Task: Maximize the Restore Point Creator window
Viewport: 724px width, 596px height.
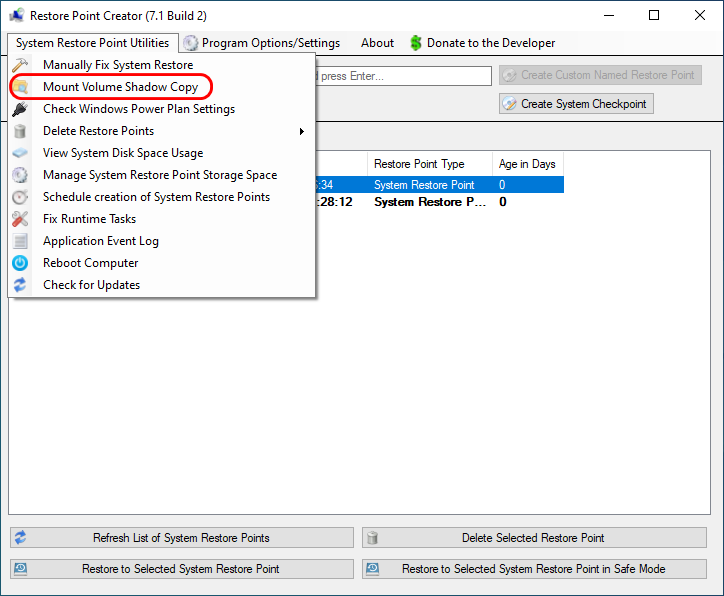Action: point(654,15)
